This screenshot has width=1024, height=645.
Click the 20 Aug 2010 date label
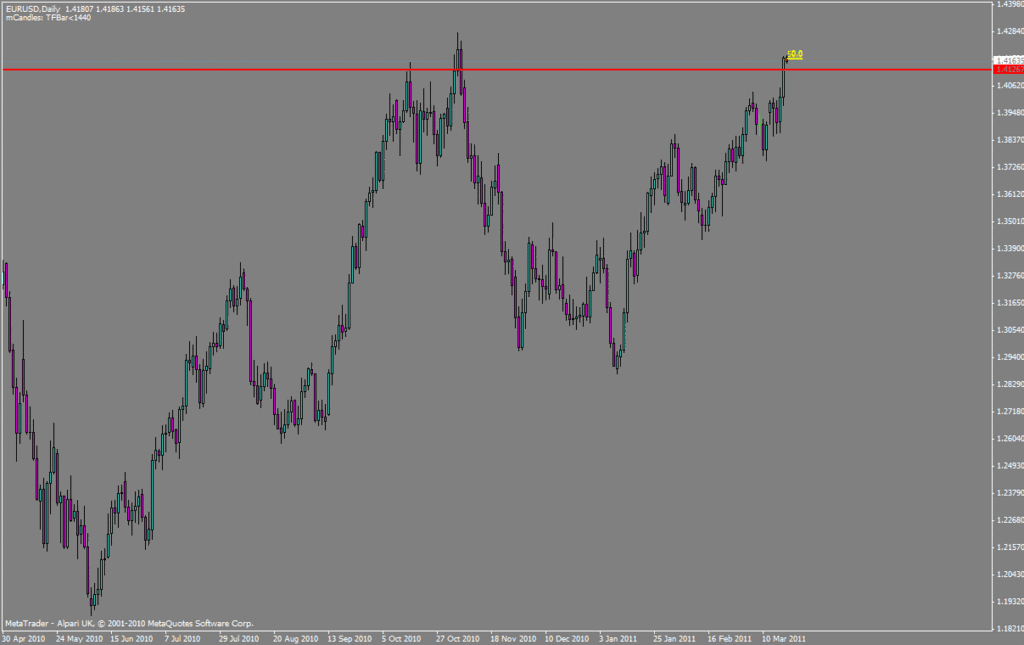point(295,638)
